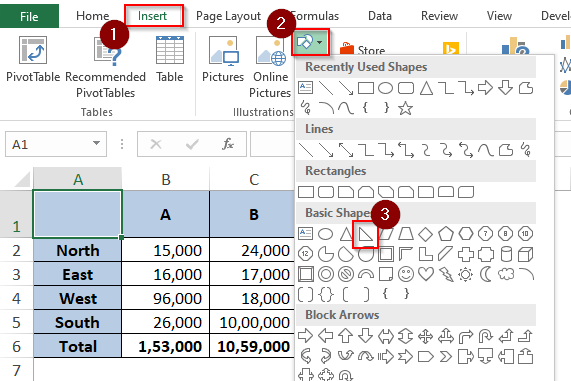Image resolution: width=571 pixels, height=381 pixels.
Task: Choose the Cube shape in Basic Shapes
Action: click(x=525, y=254)
